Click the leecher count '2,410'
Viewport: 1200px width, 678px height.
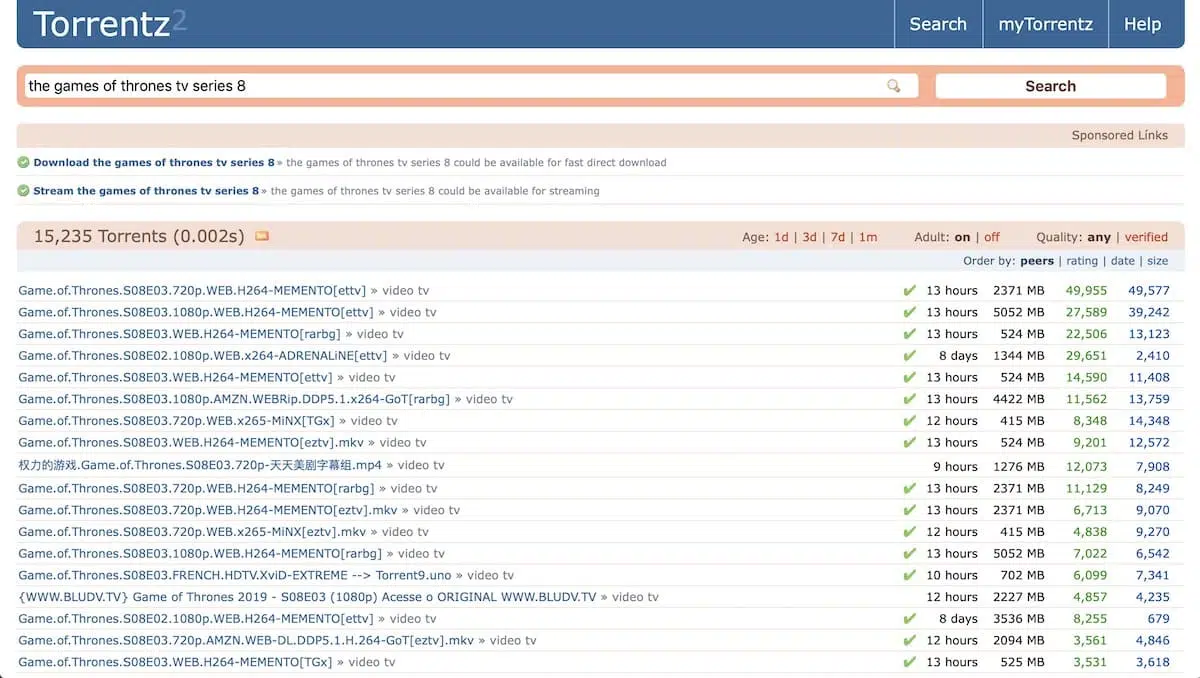tap(1153, 356)
